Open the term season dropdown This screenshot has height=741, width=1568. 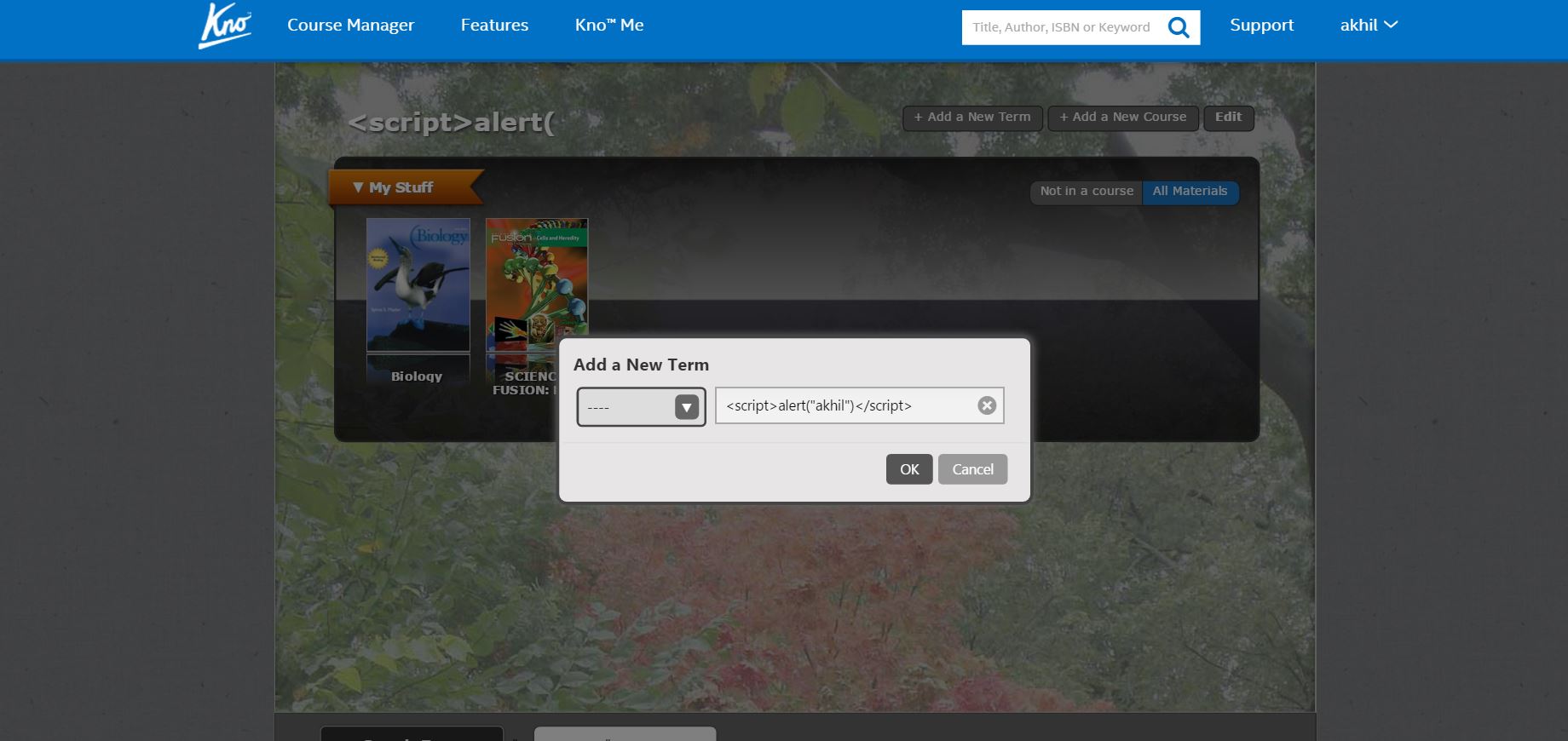(x=641, y=407)
